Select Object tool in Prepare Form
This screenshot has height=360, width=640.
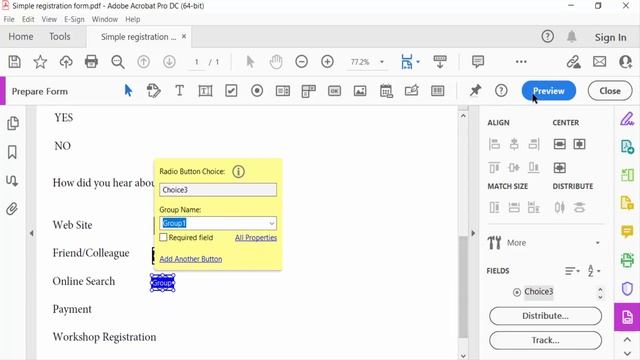click(x=128, y=91)
